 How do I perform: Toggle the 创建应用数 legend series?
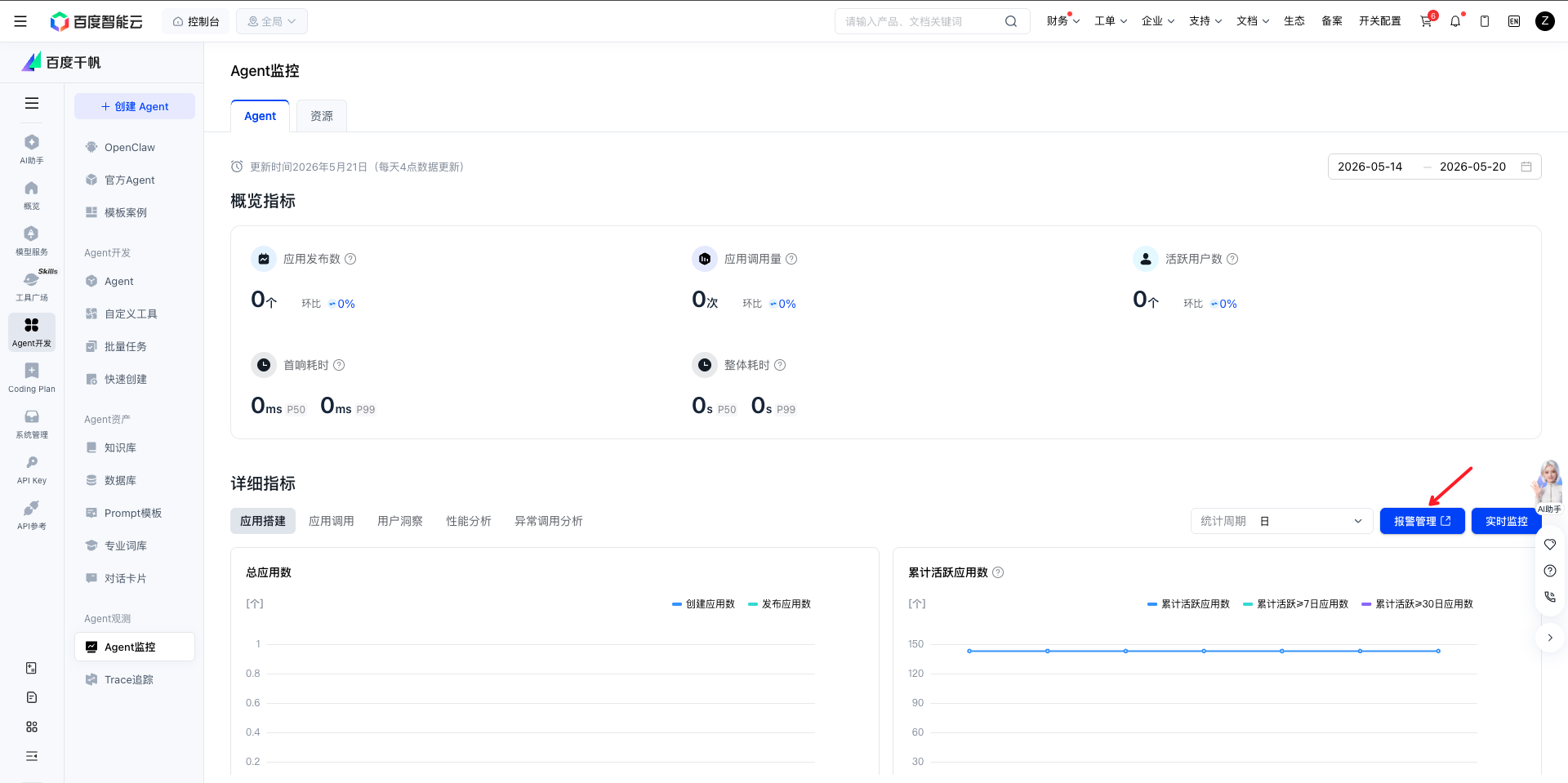pyautogui.click(x=703, y=604)
